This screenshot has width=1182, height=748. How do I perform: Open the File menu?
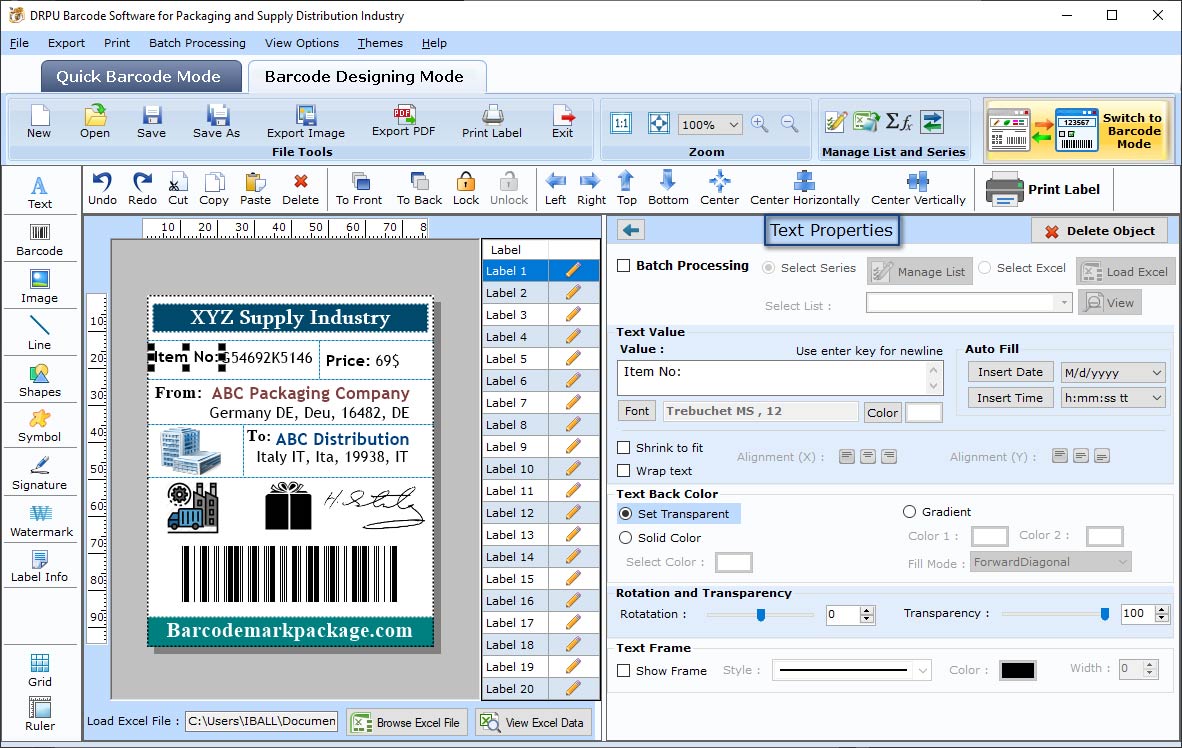[19, 43]
